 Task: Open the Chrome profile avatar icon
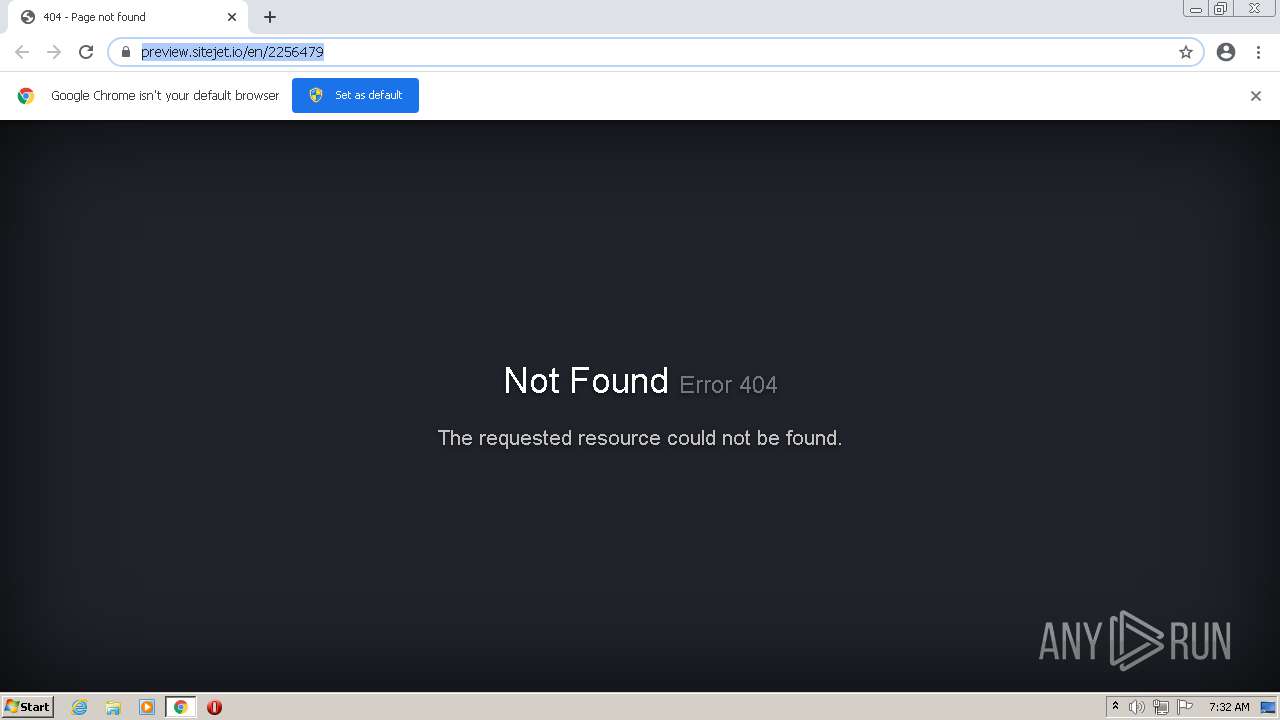[x=1226, y=52]
